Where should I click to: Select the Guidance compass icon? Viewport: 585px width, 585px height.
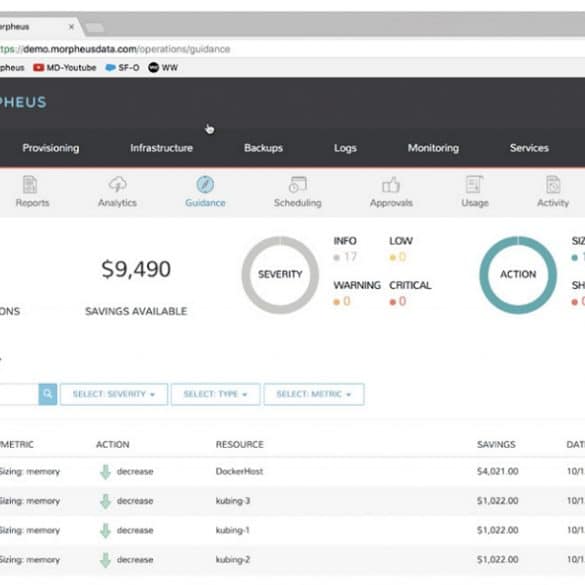pos(205,184)
